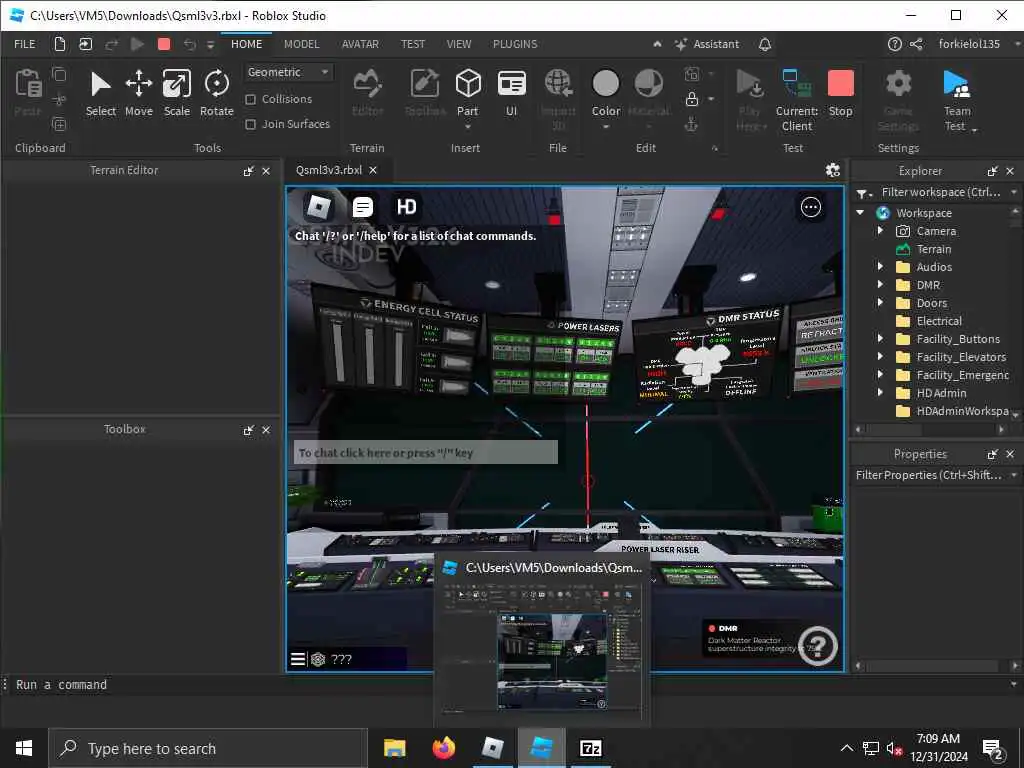Open Firefox from taskbar
The width and height of the screenshot is (1024, 768).
(x=444, y=748)
